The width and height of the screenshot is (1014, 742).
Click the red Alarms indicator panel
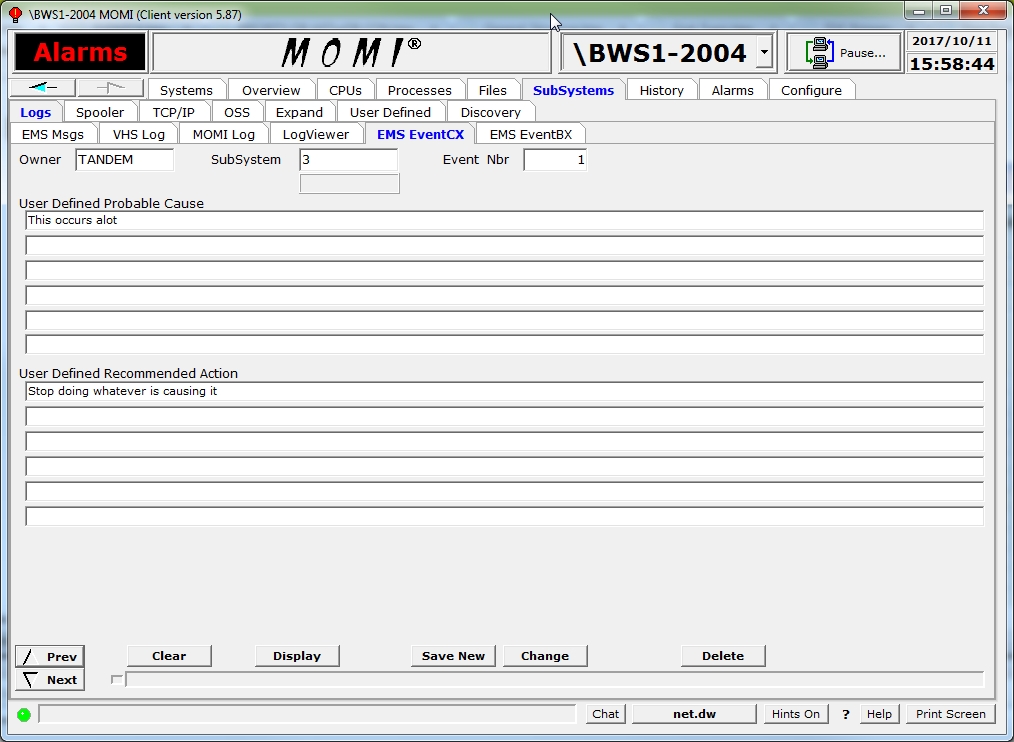pos(80,53)
